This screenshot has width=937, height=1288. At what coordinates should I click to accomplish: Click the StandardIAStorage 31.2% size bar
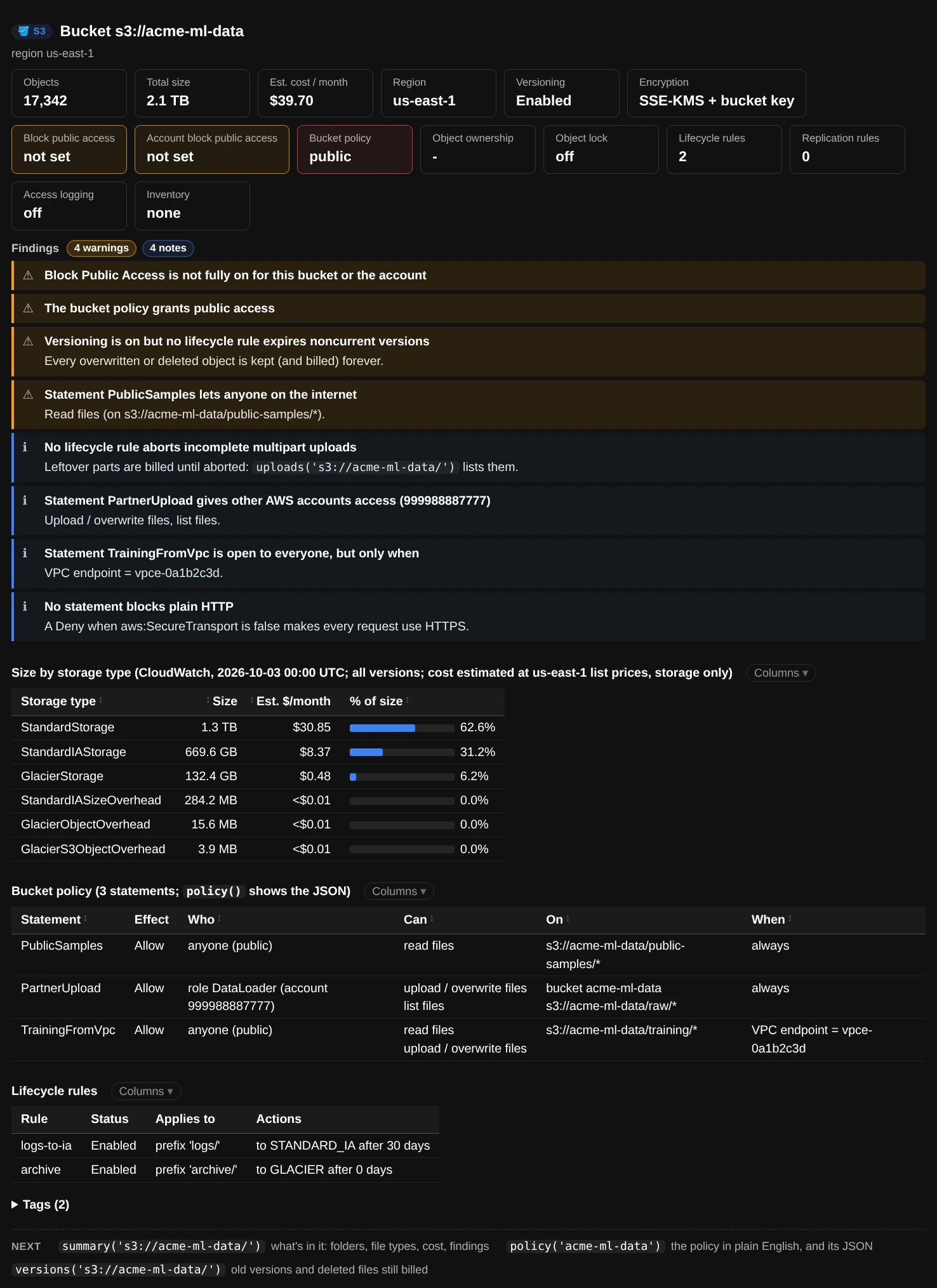(x=402, y=752)
